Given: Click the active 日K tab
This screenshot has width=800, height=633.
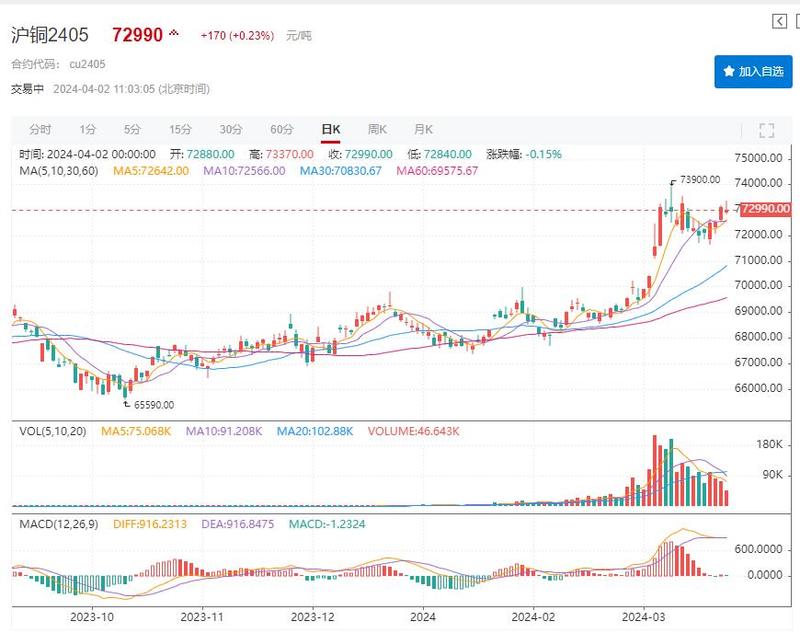Looking at the screenshot, I should coord(330,130).
